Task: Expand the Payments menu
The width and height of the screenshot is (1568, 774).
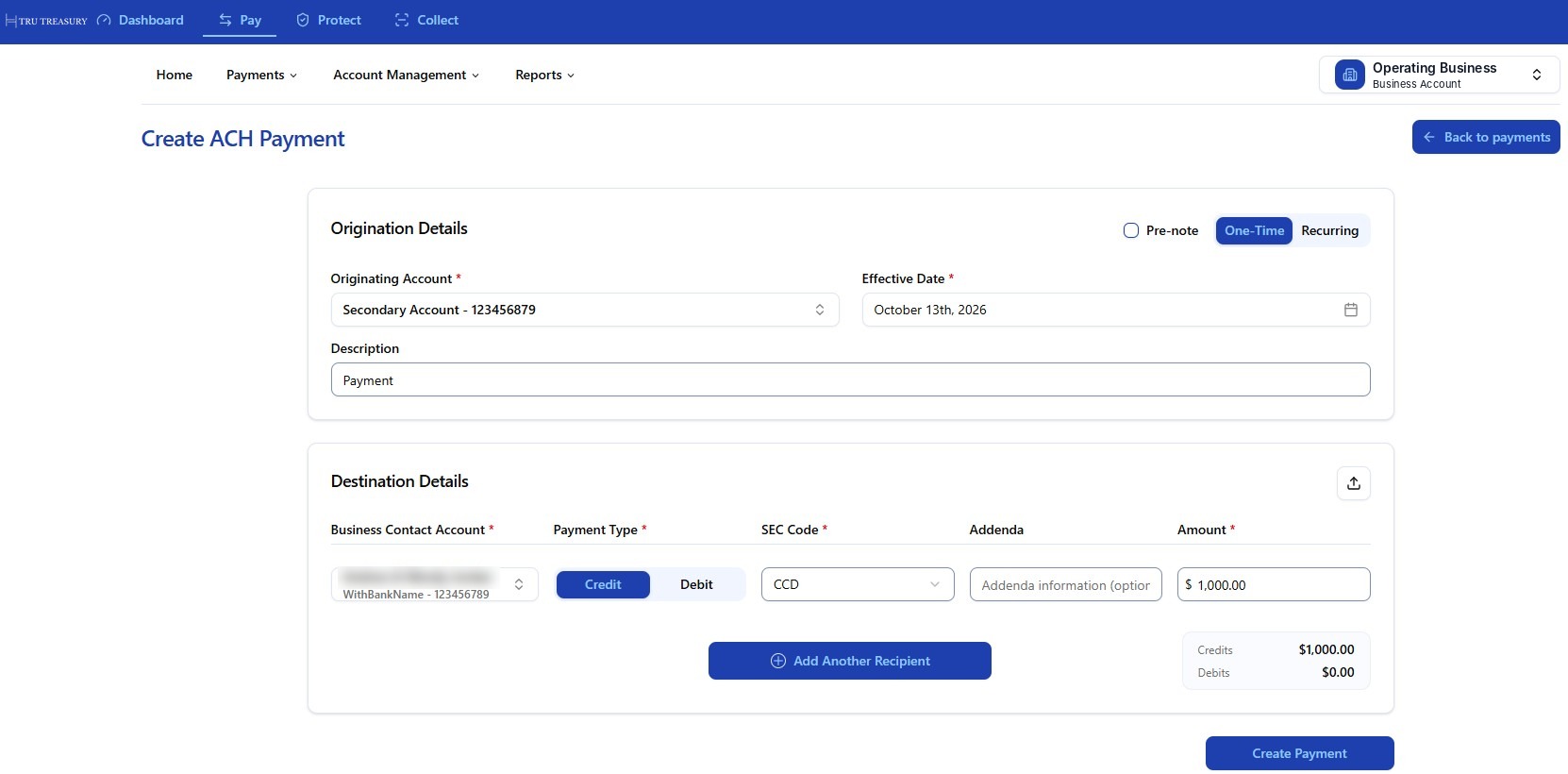Action: tap(261, 75)
